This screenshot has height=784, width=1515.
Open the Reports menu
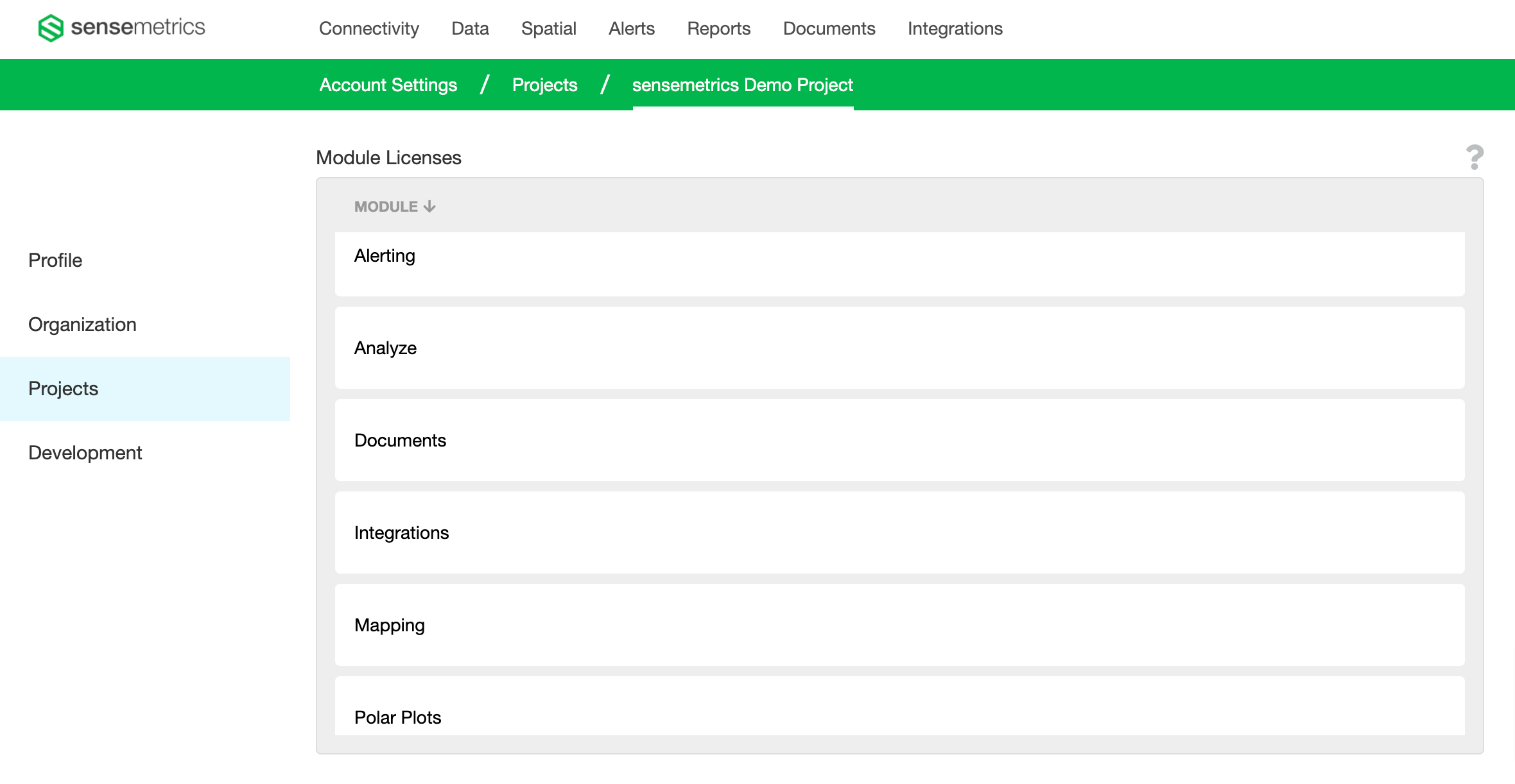(719, 29)
